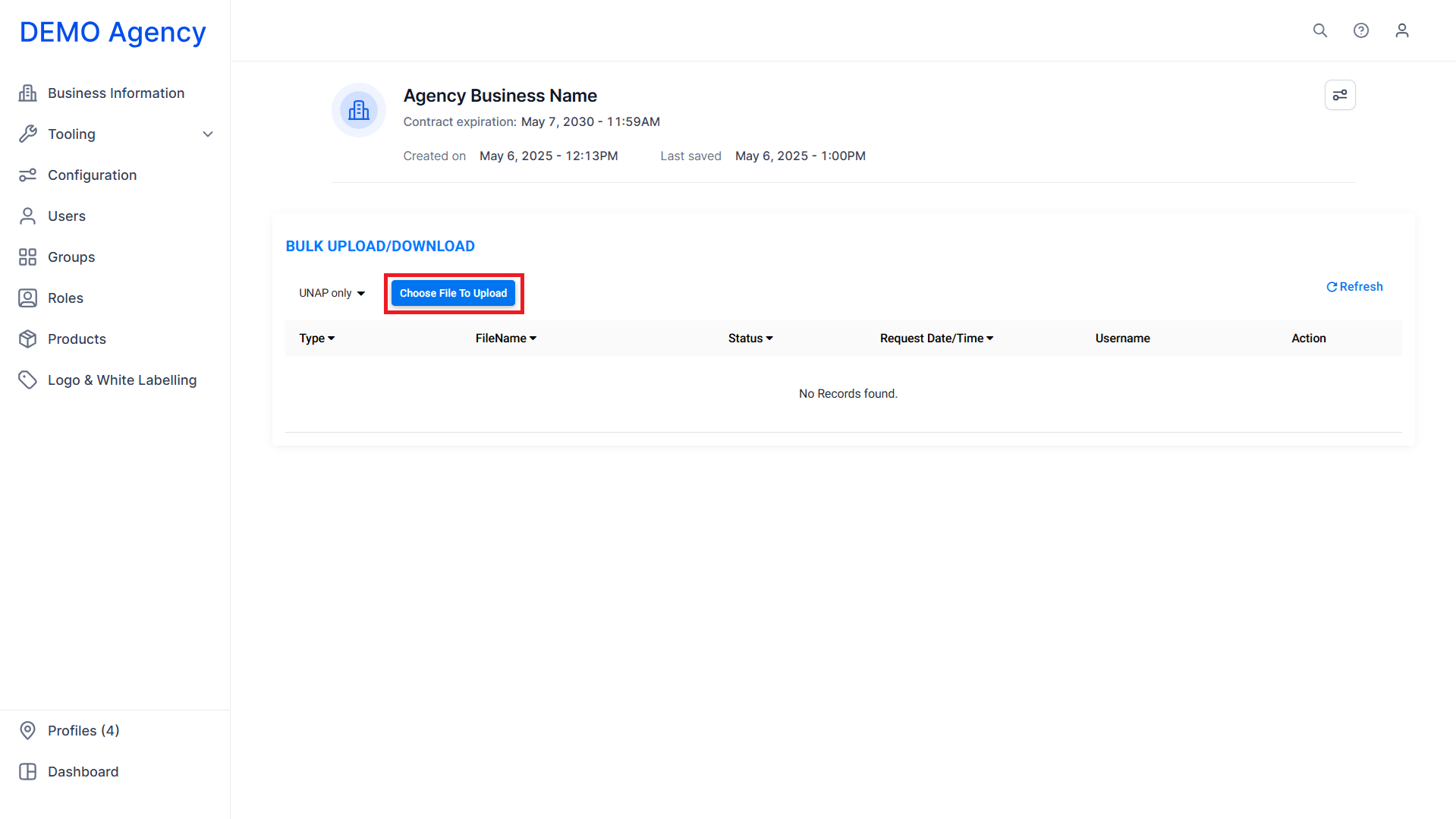This screenshot has height=819, width=1456.
Task: Click the Groups grid icon
Action: pos(28,257)
